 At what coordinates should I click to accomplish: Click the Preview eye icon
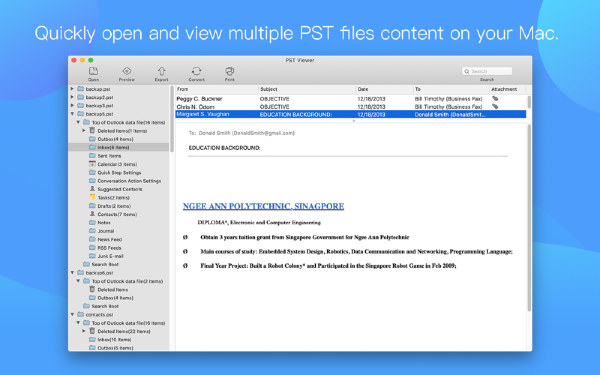[x=127, y=71]
